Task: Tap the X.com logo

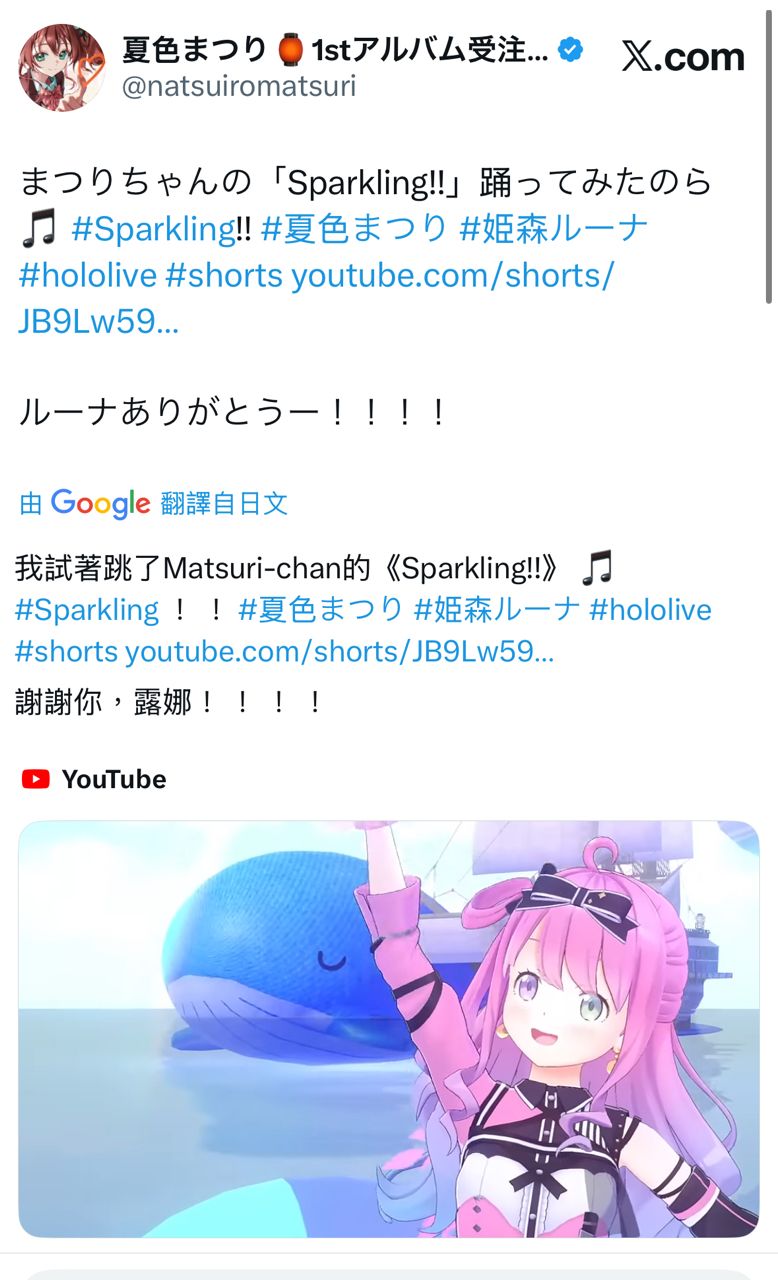Action: [x=683, y=56]
